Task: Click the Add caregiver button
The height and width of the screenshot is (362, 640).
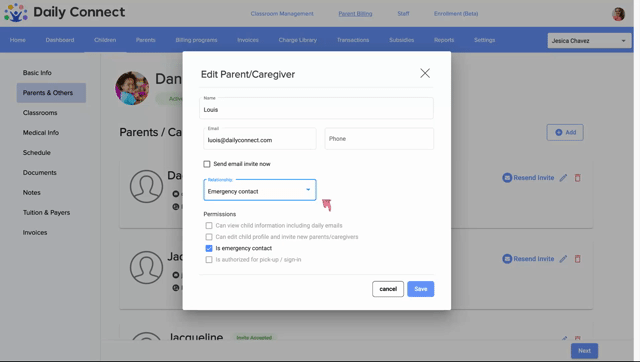Action: point(565,132)
